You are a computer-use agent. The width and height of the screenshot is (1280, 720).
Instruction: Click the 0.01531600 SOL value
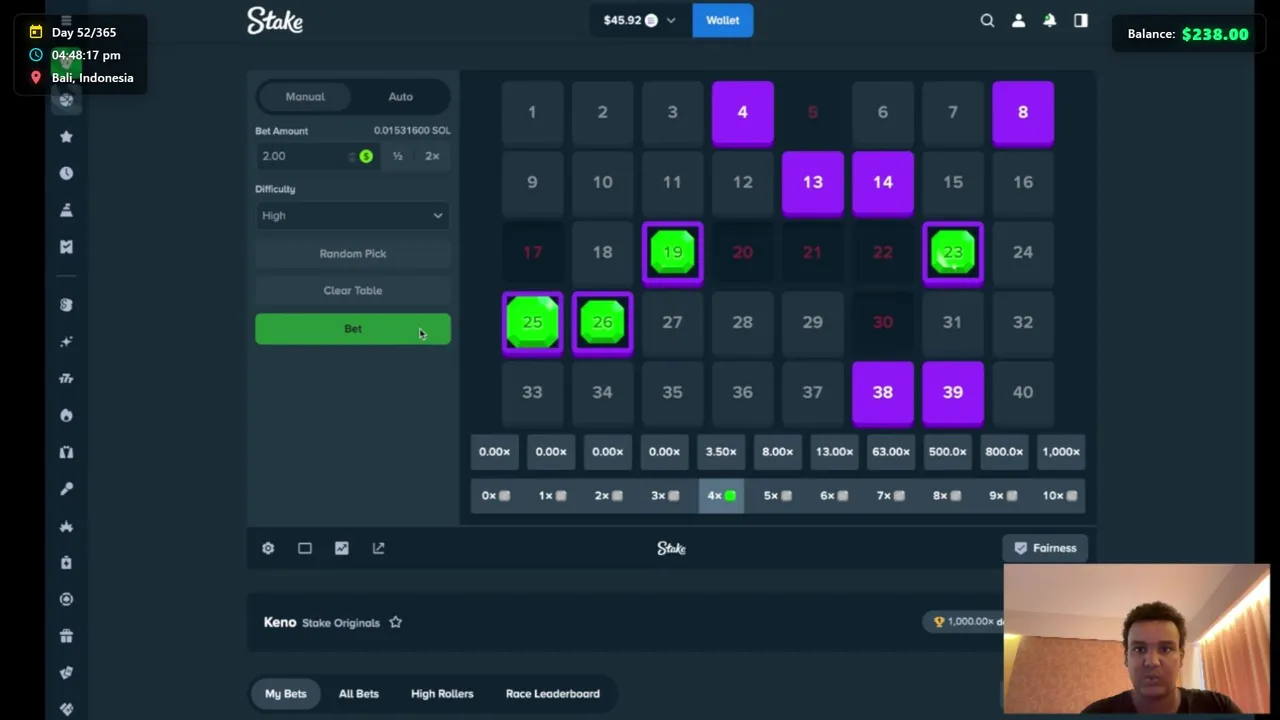pos(412,130)
